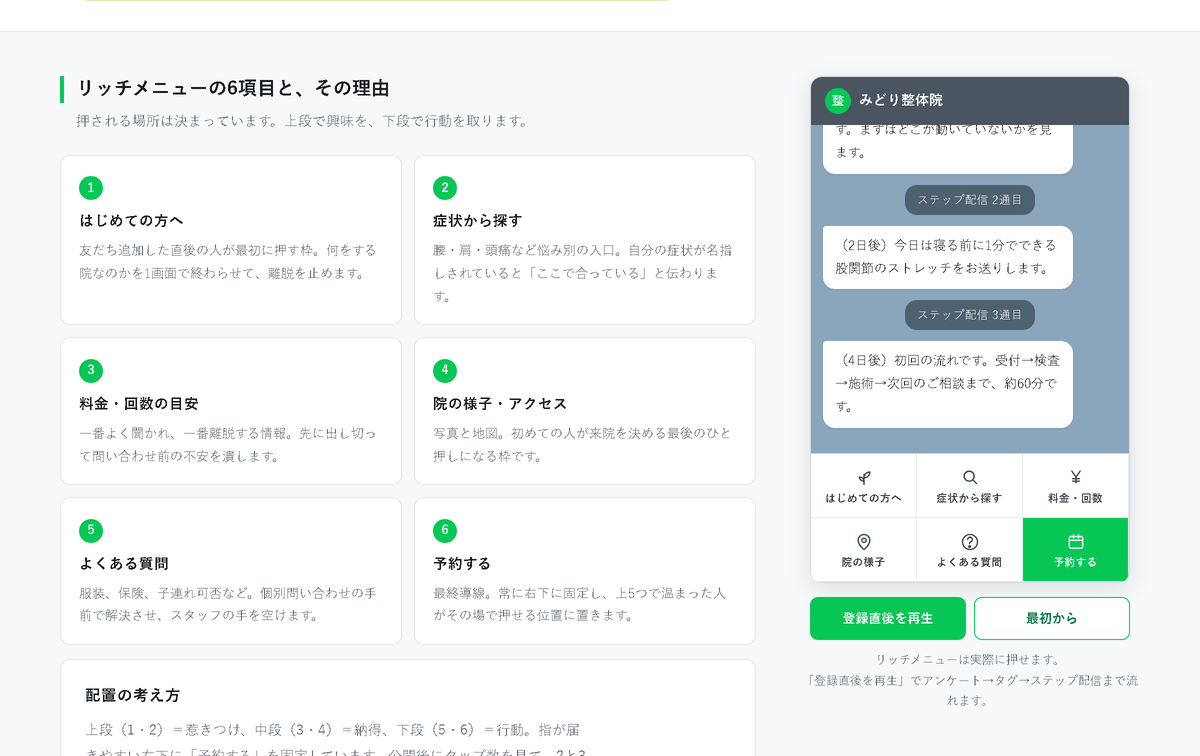Image resolution: width=1200 pixels, height=756 pixels.
Task: Tap the question mark icon for よくある質問
Action: click(x=969, y=542)
